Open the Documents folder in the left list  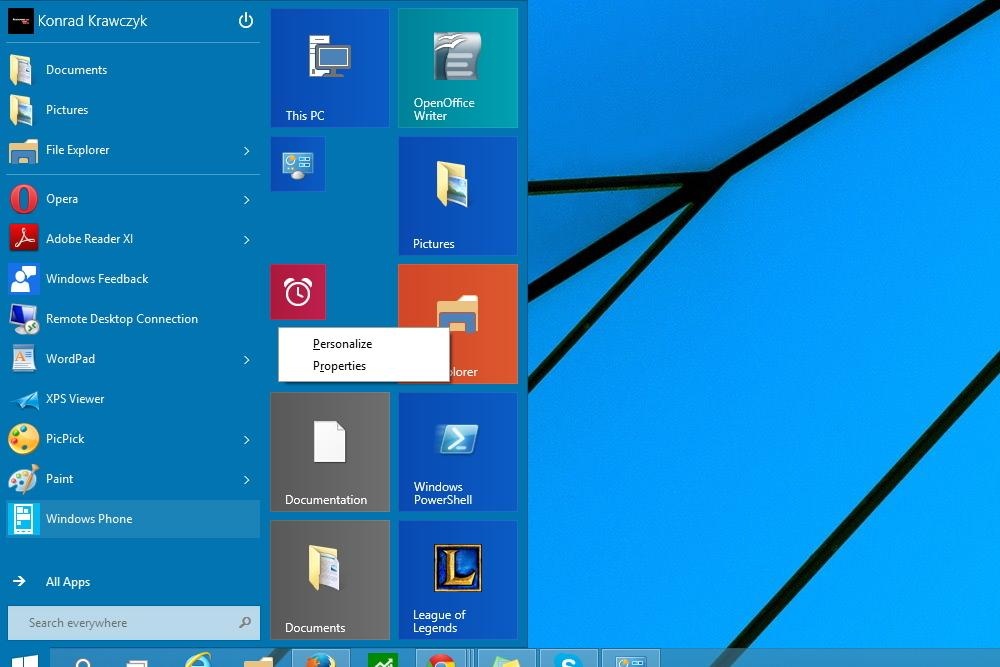133,70
